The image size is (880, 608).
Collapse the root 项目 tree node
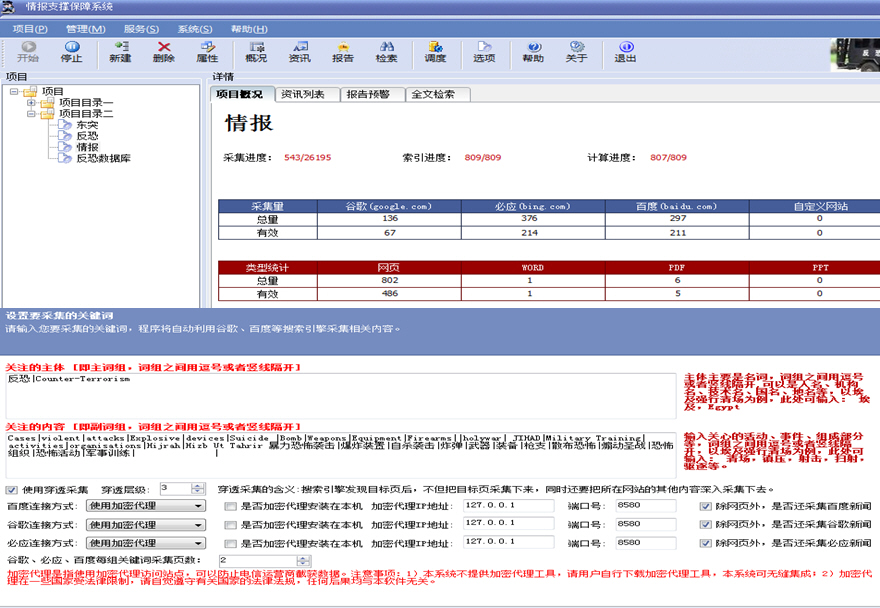[14, 92]
